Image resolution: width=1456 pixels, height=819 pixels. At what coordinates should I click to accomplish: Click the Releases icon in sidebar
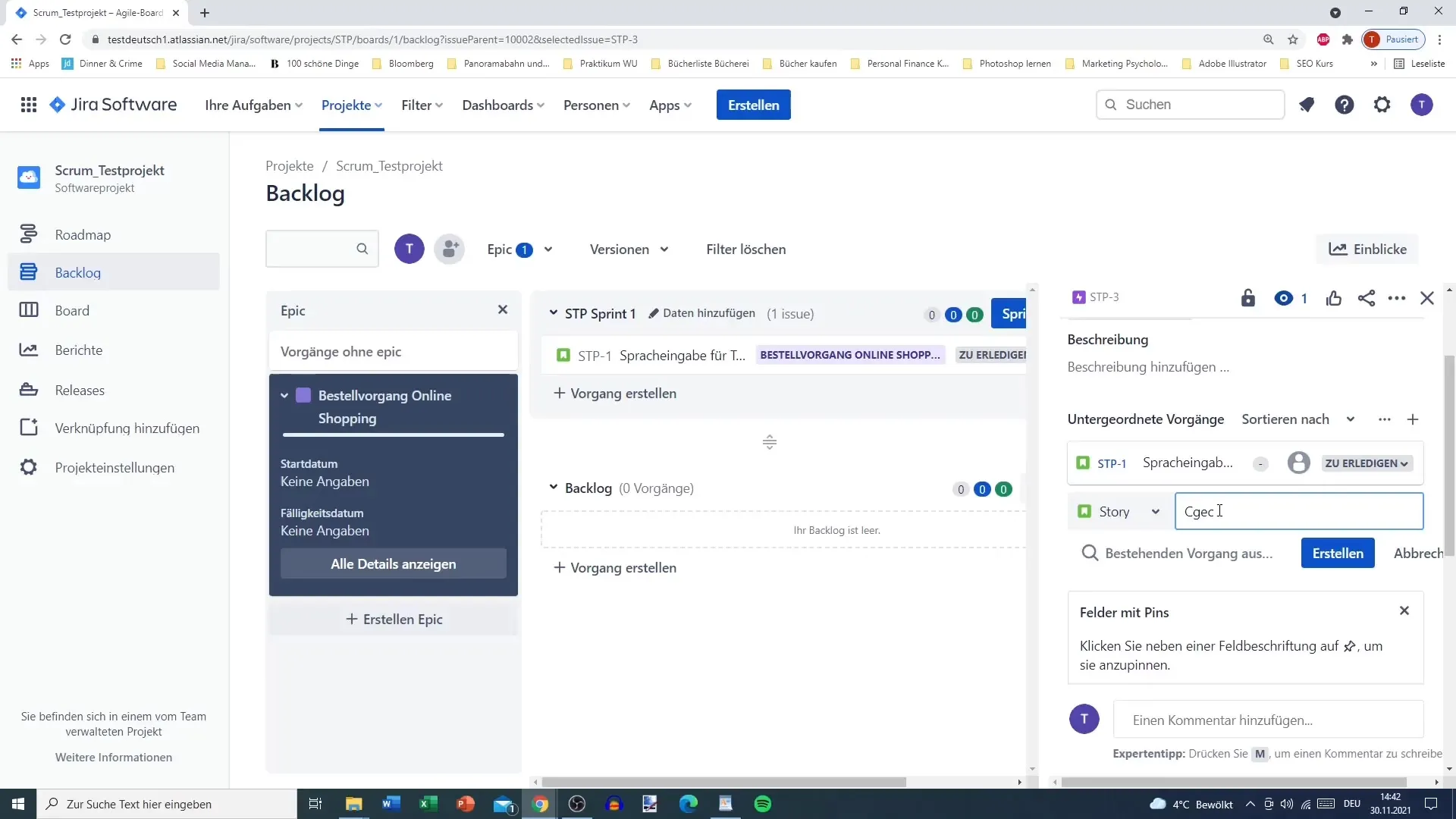28,389
